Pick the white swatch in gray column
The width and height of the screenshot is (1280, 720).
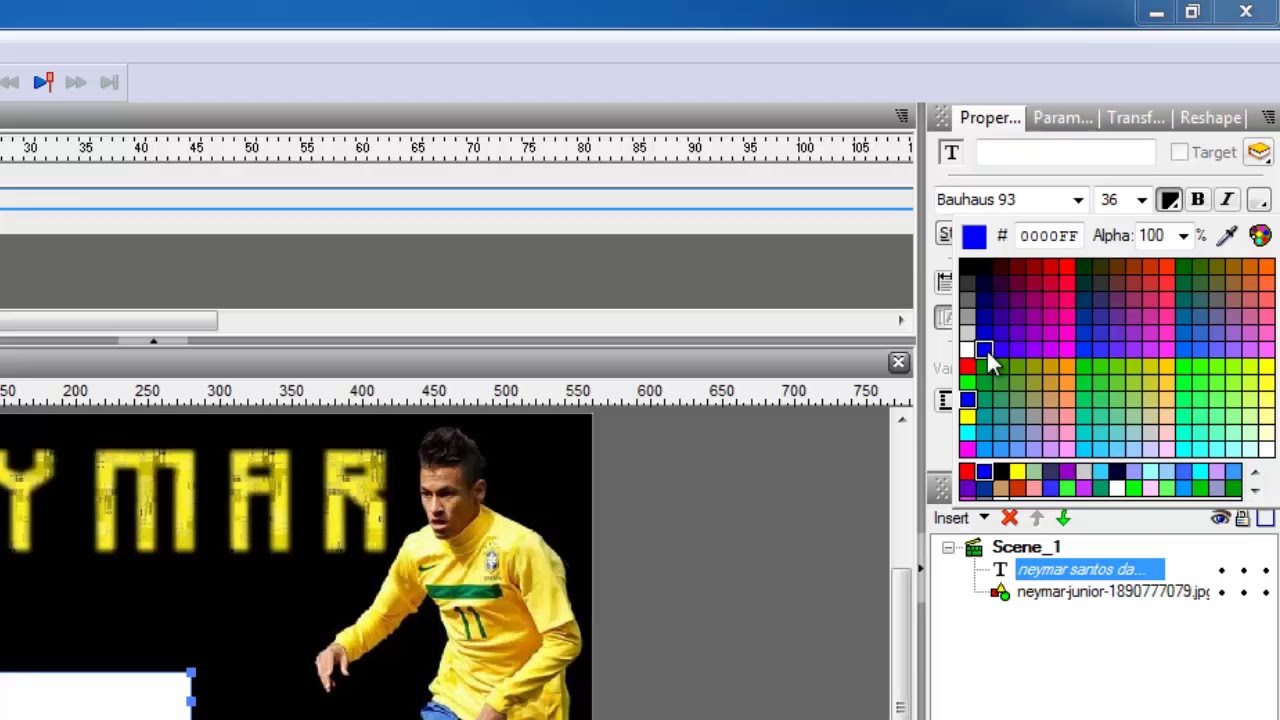[x=967, y=350]
